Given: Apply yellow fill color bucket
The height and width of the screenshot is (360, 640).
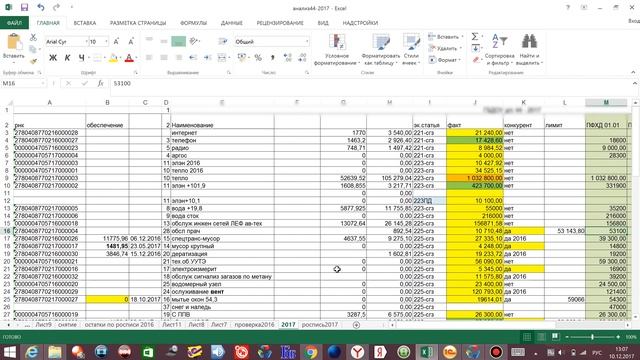Looking at the screenshot, I should point(113,58).
